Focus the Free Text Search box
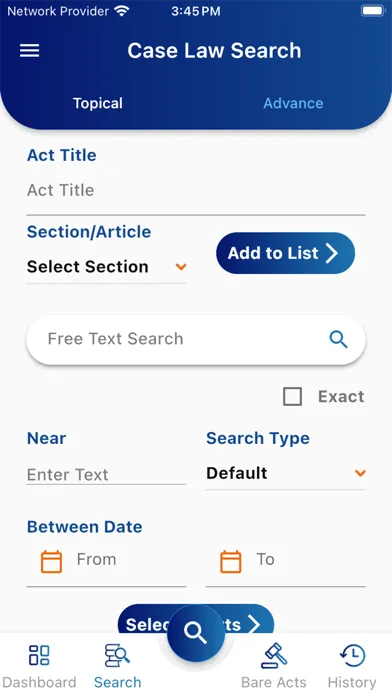The height and width of the screenshot is (696, 392). [196, 340]
